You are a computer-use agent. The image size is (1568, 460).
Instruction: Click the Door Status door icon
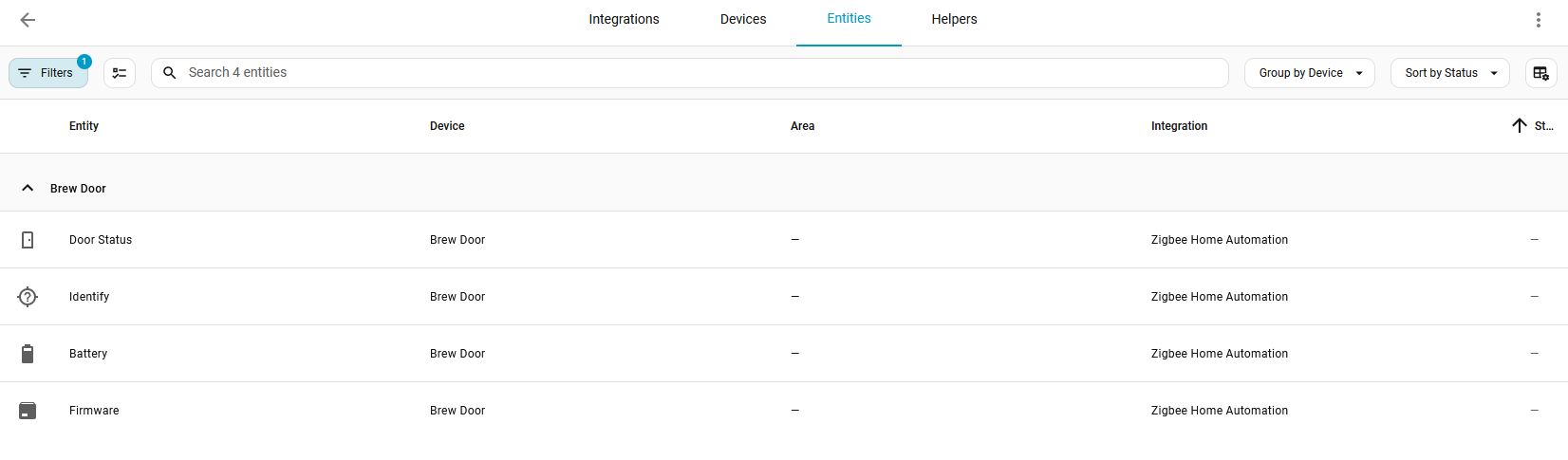[x=28, y=240]
